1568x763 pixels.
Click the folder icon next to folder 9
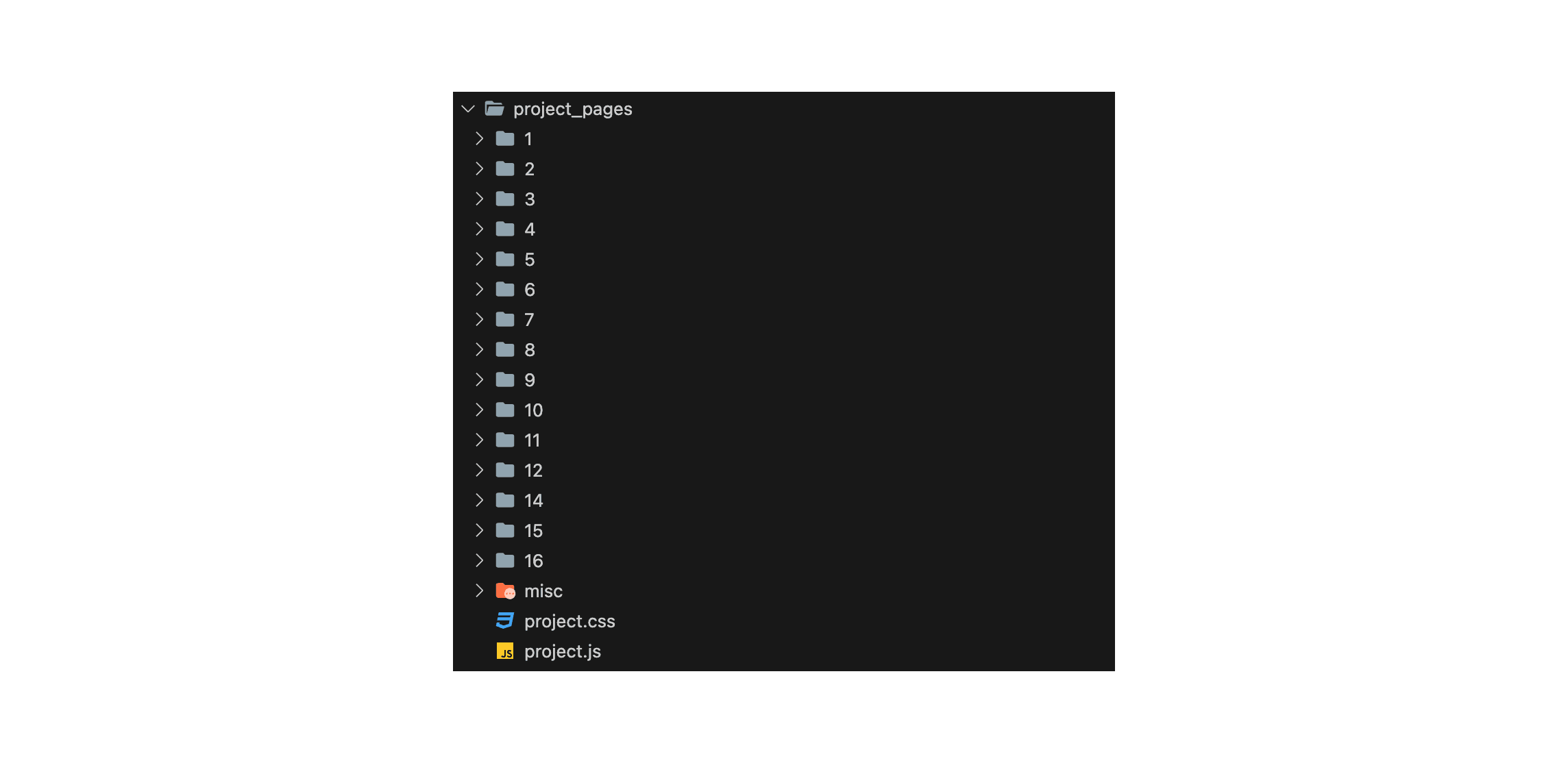[504, 379]
